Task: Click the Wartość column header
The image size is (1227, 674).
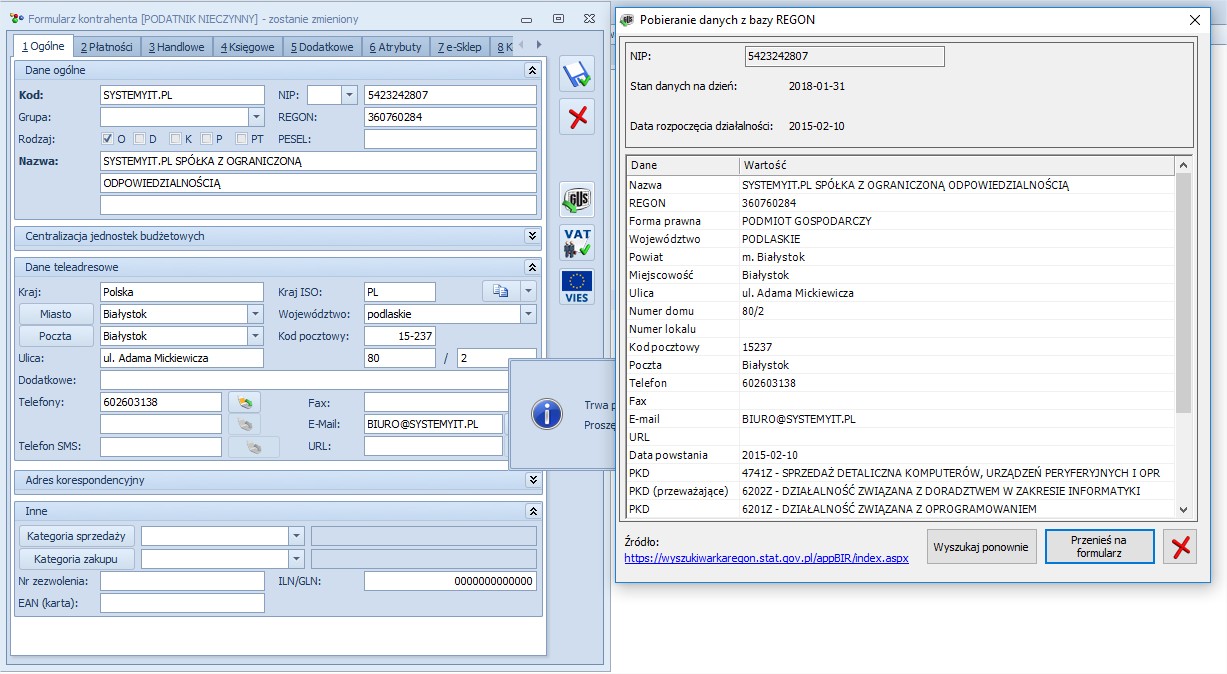Action: (x=957, y=165)
